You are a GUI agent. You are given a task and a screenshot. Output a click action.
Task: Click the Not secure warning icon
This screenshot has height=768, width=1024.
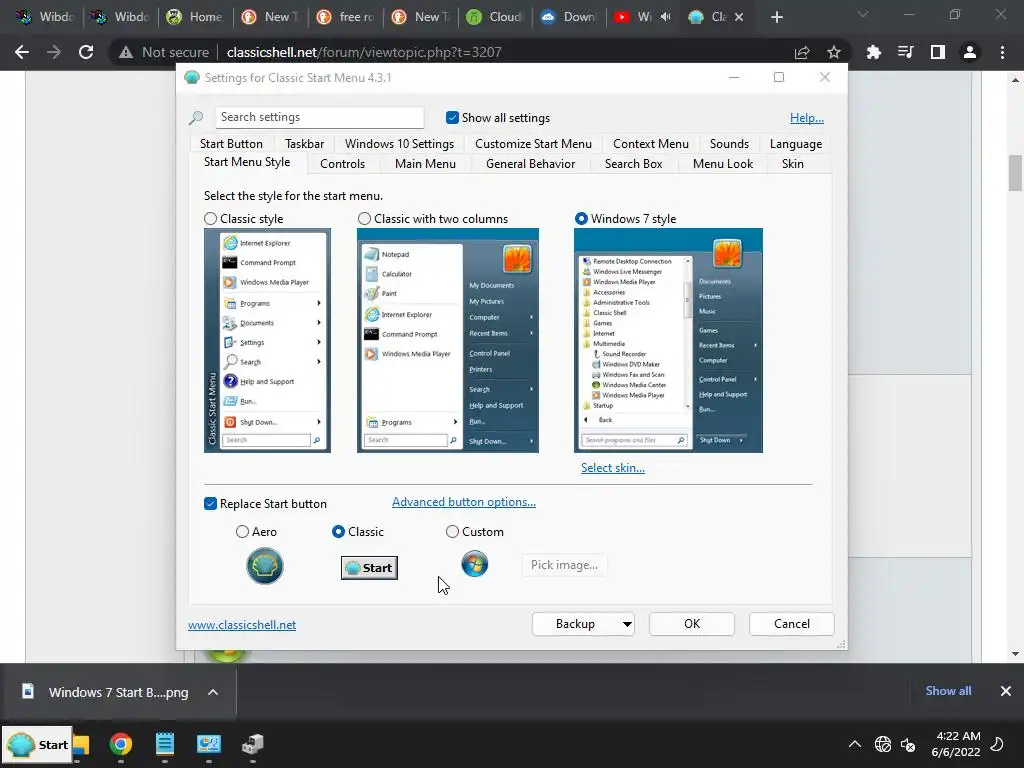click(x=126, y=52)
